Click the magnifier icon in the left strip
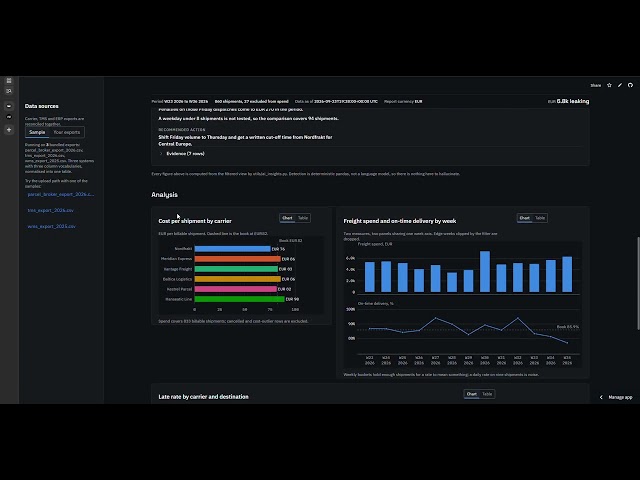Viewport: 640px width, 480px height. [x=9, y=91]
